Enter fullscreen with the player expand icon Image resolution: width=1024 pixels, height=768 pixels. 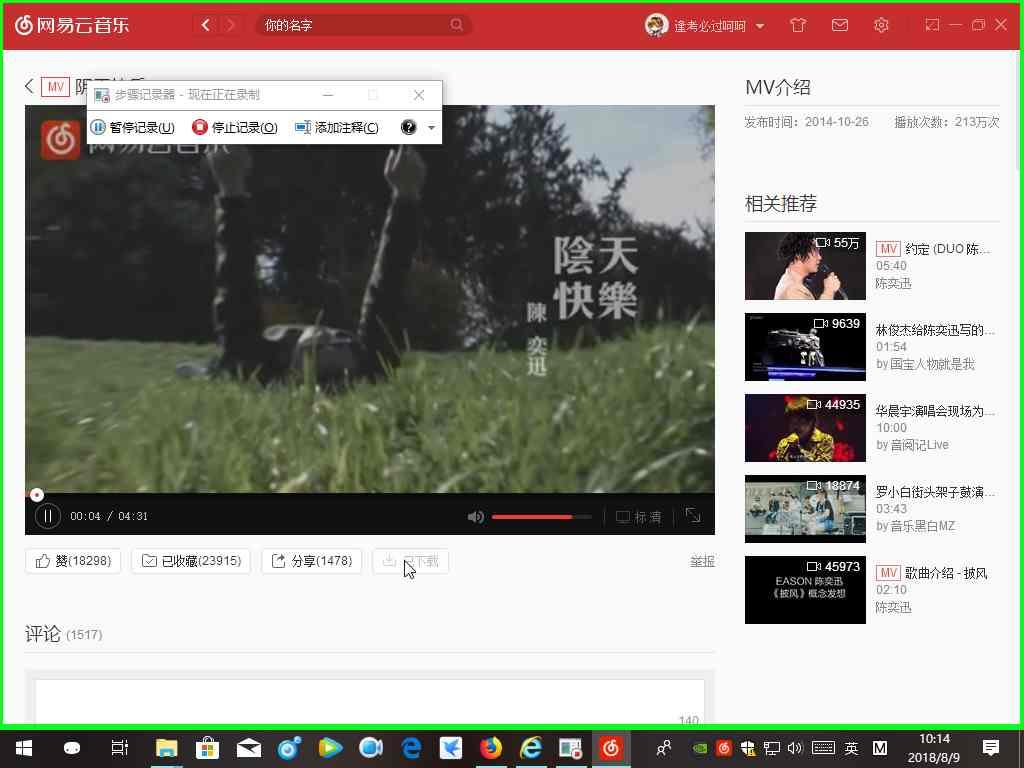click(x=693, y=516)
